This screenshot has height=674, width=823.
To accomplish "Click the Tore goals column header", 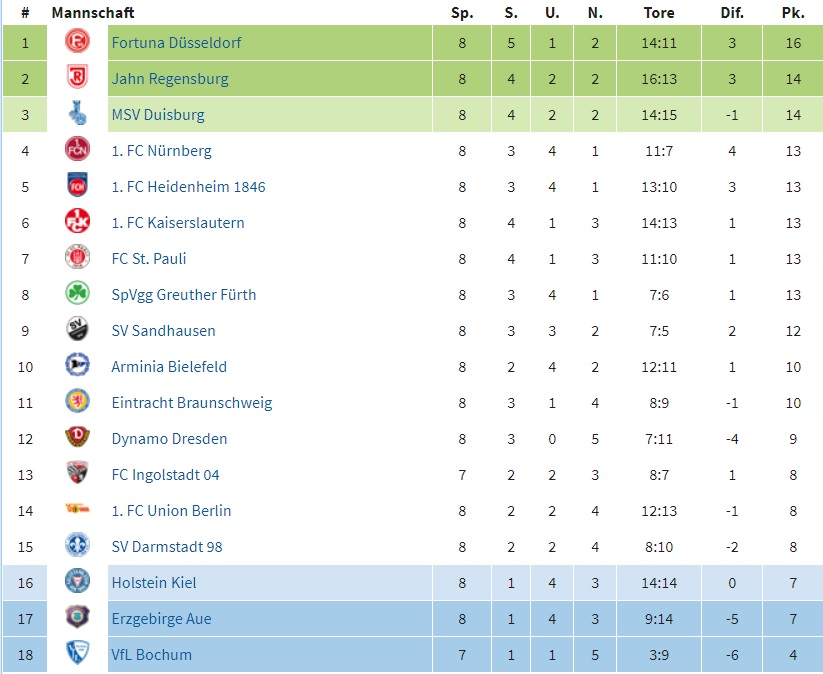I will (659, 13).
